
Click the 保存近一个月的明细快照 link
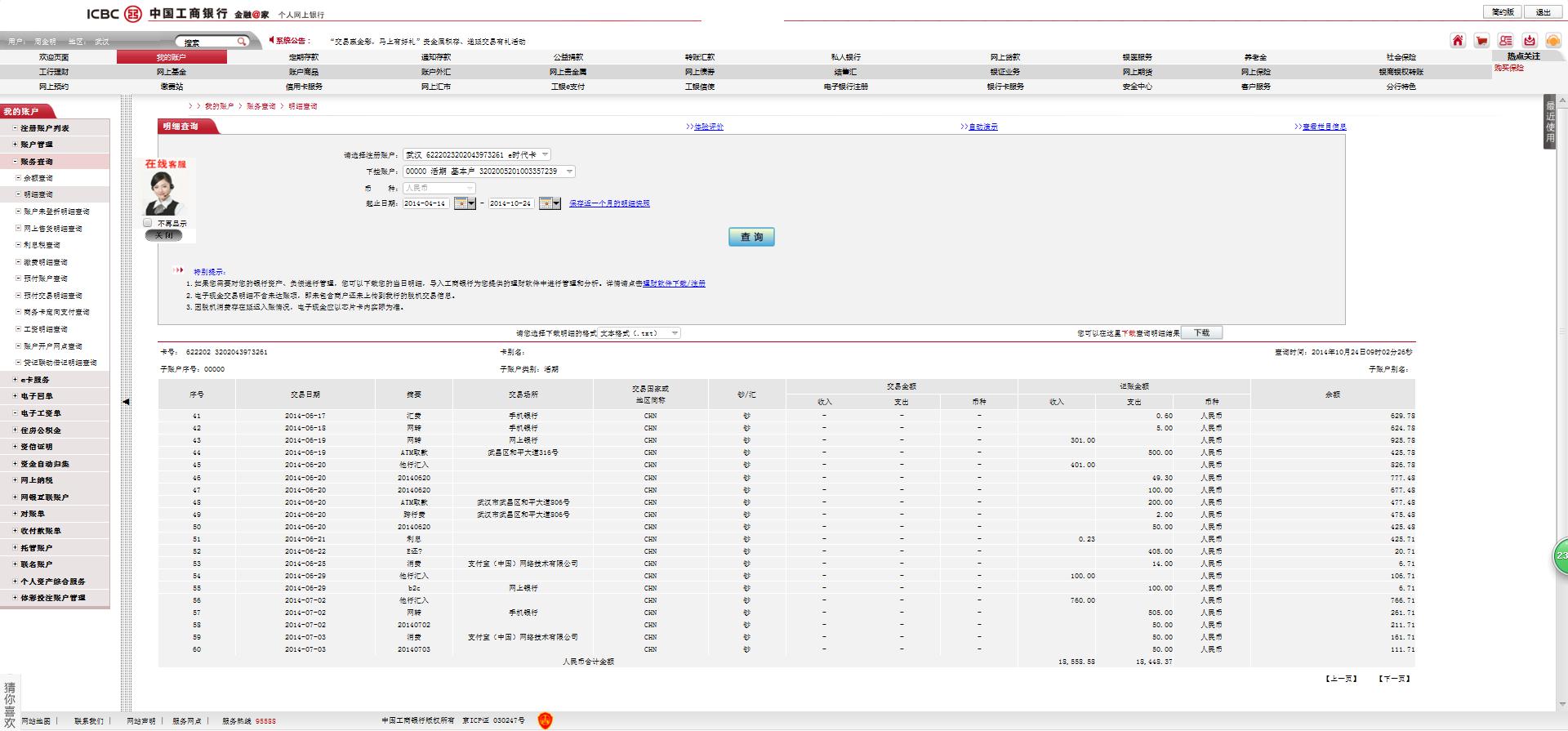(x=609, y=203)
